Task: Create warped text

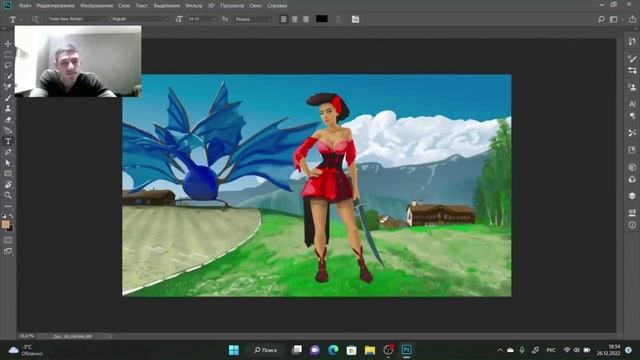Action: pyautogui.click(x=338, y=19)
